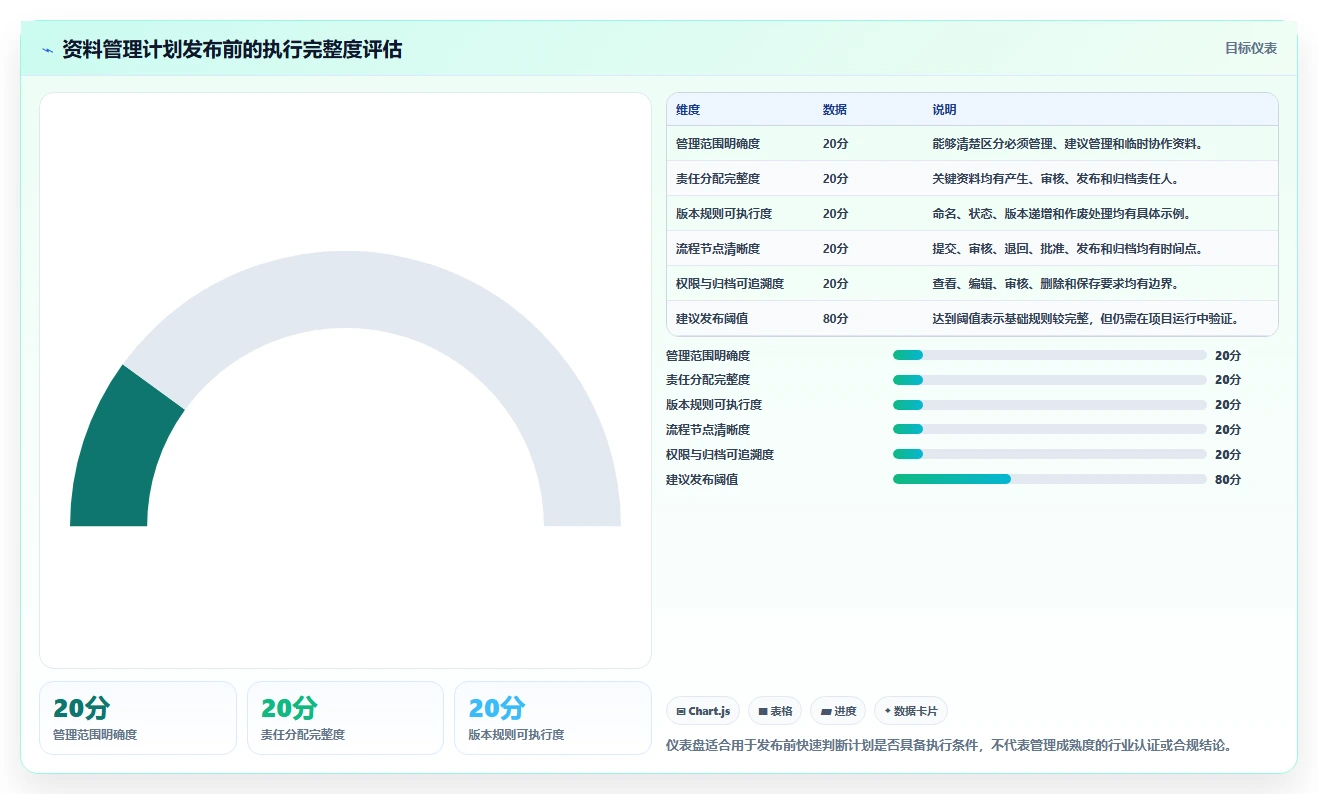This screenshot has height=794, width=1318.
Task: Open the 管理范围明确度 score card
Action: pos(138,718)
